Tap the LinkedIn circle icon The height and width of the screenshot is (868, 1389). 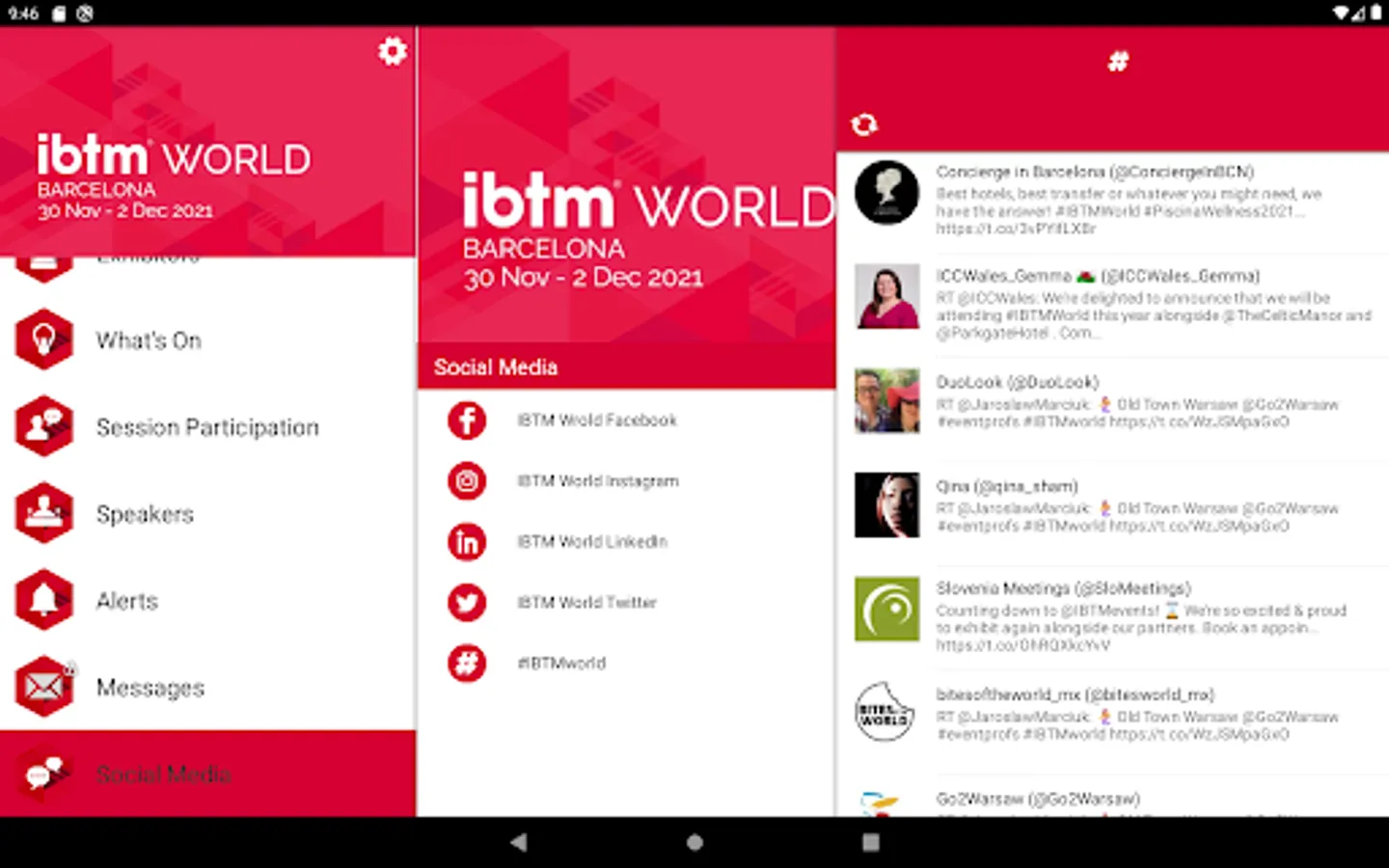tap(467, 542)
